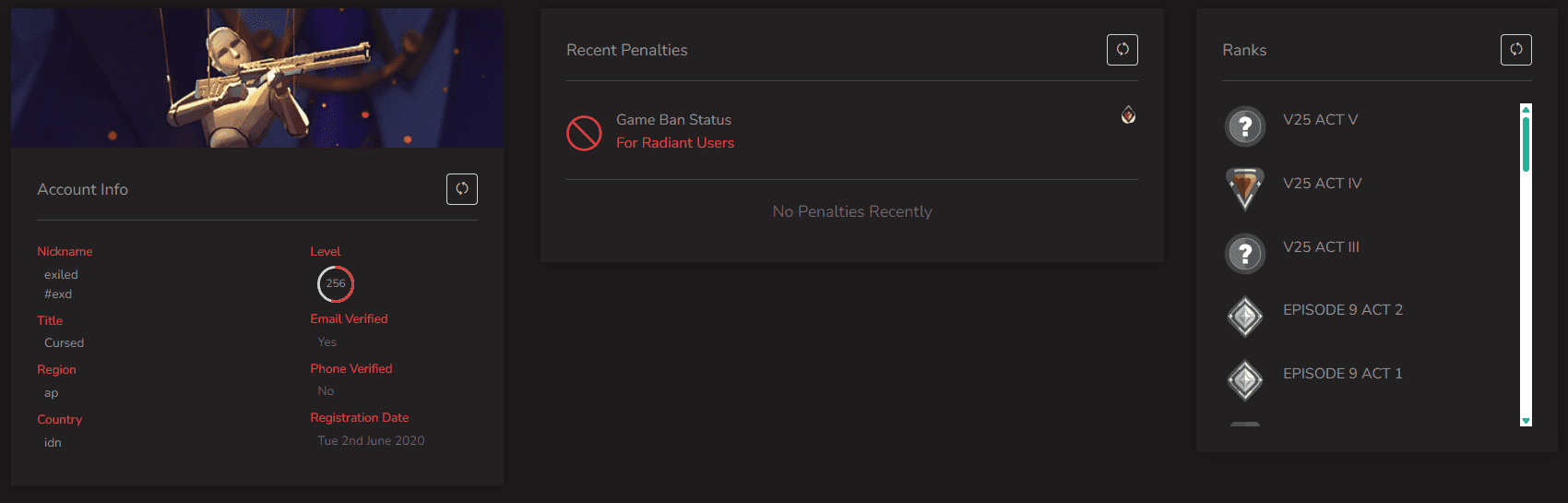Click the small Radiant badge icon
The height and width of the screenshot is (503, 1568).
(x=1128, y=115)
